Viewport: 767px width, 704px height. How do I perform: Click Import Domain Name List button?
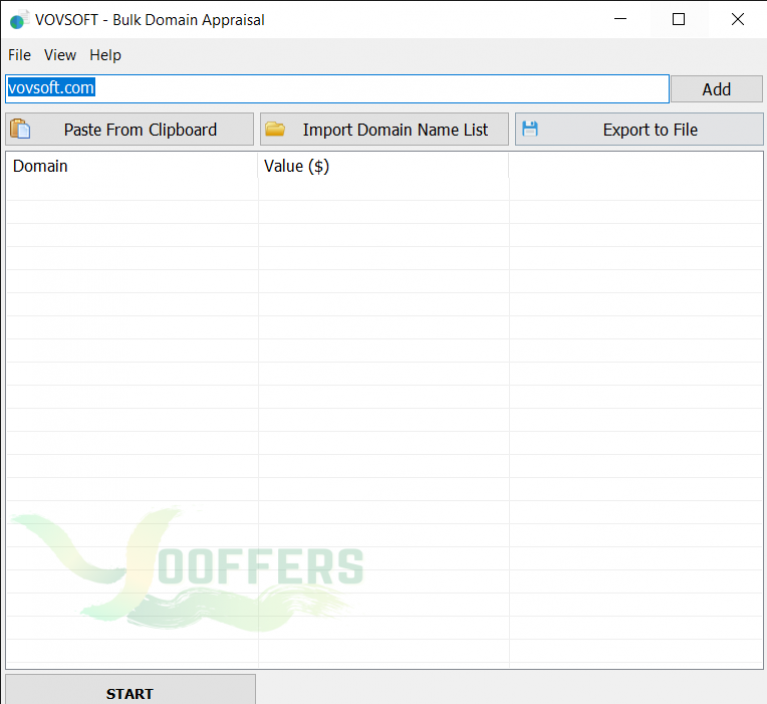384,130
